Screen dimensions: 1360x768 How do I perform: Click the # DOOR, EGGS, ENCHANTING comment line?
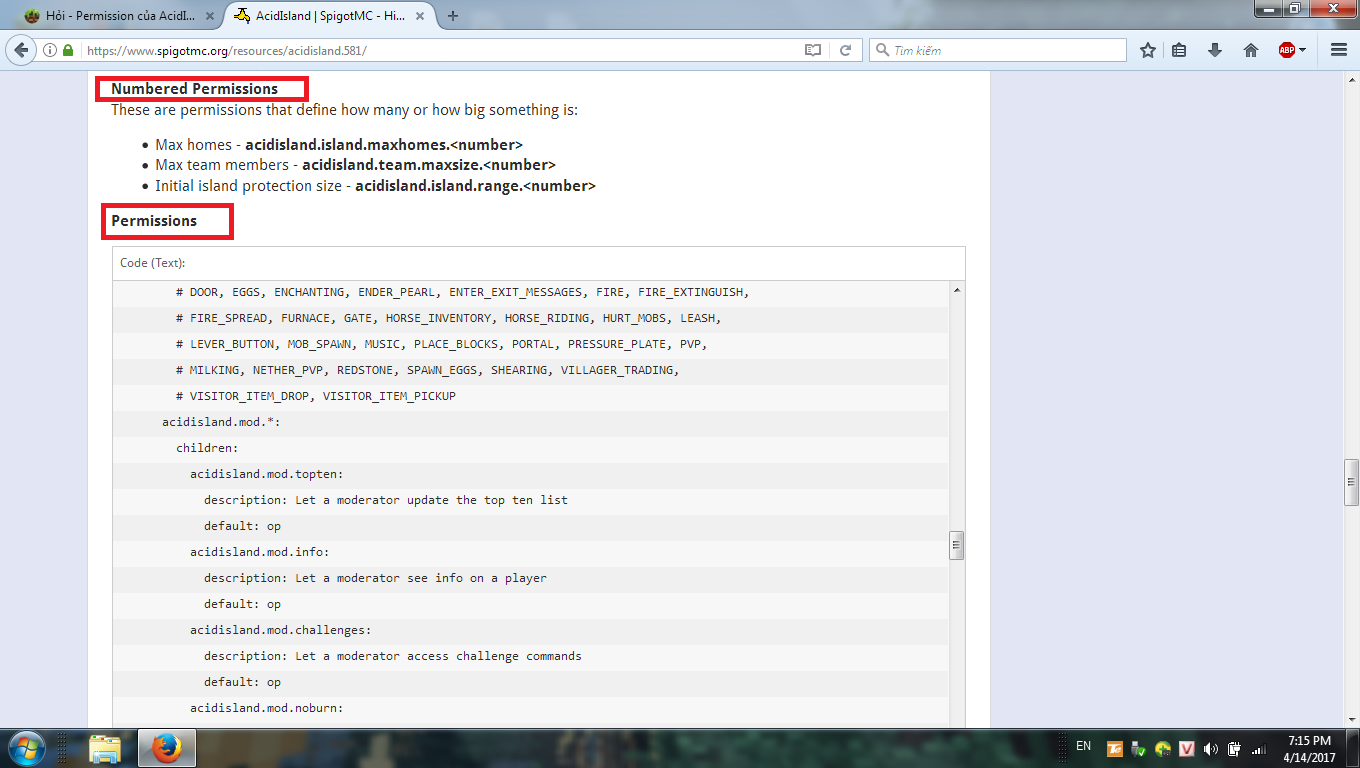(x=463, y=292)
